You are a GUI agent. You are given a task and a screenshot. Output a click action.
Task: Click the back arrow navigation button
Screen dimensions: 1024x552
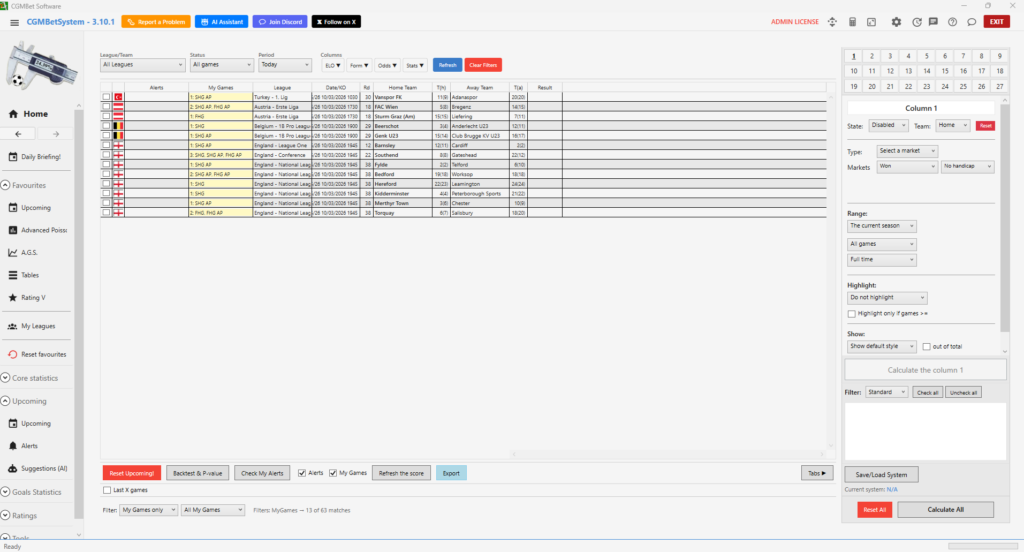(19, 134)
